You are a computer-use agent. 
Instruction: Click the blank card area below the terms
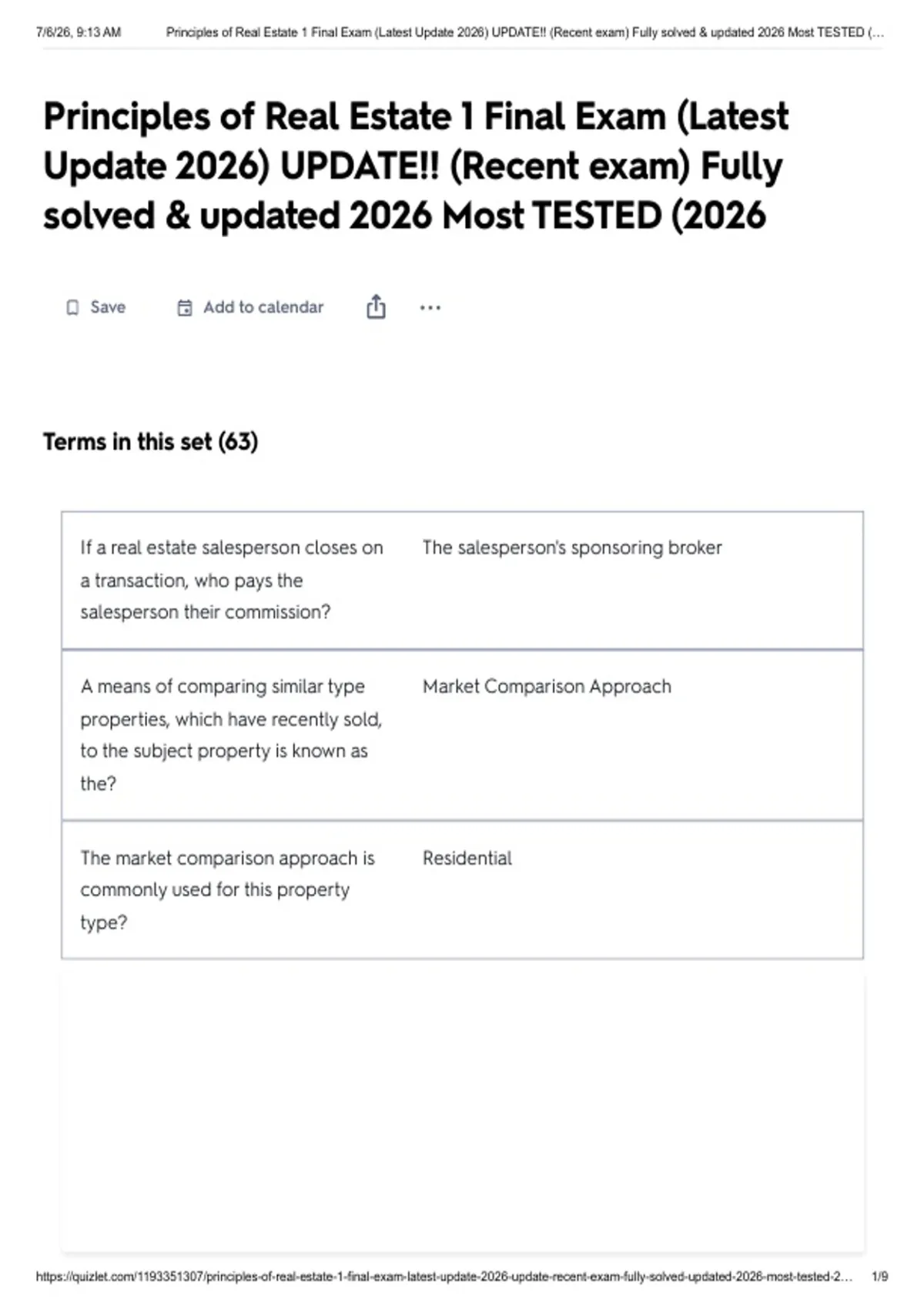click(462, 1113)
